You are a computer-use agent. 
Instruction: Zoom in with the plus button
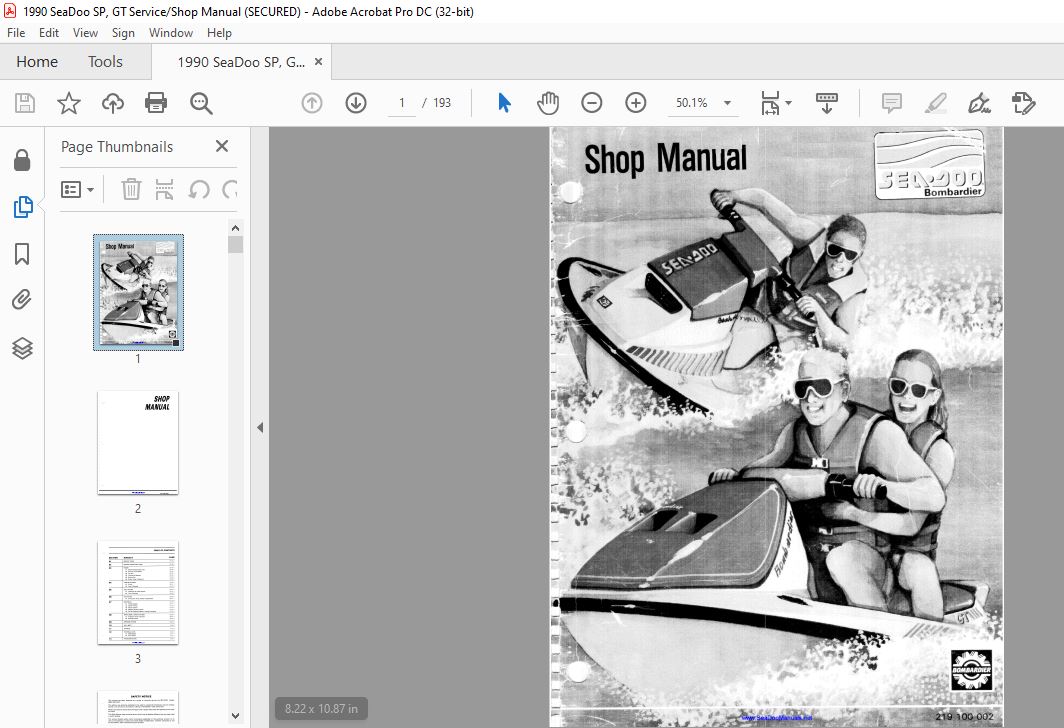pos(636,103)
